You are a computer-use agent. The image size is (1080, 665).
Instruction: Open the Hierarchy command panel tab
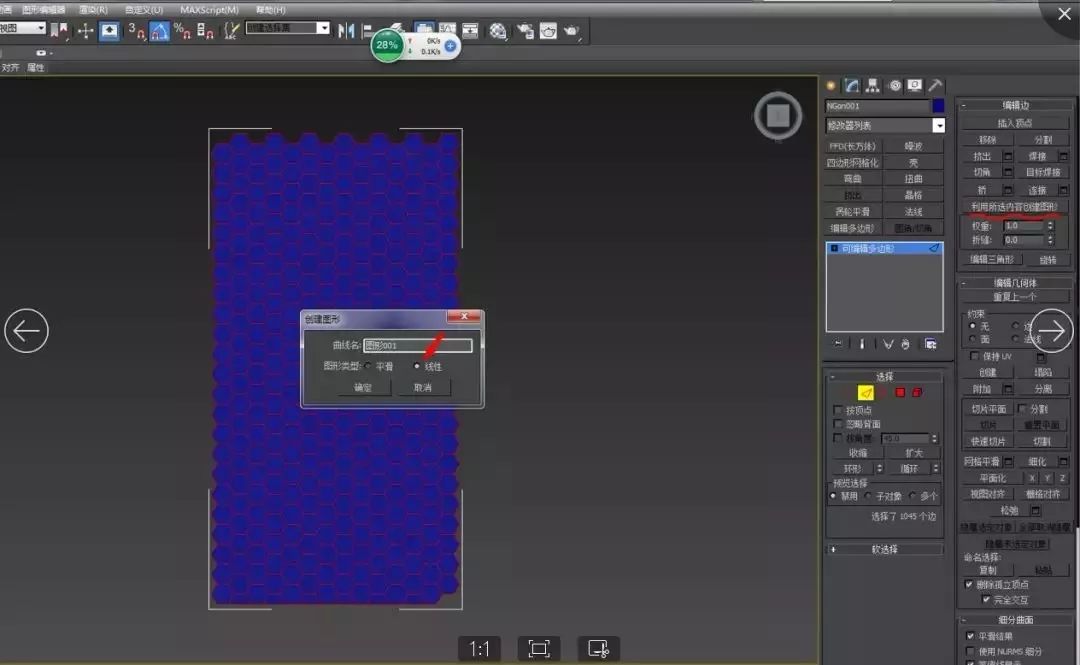click(x=873, y=85)
